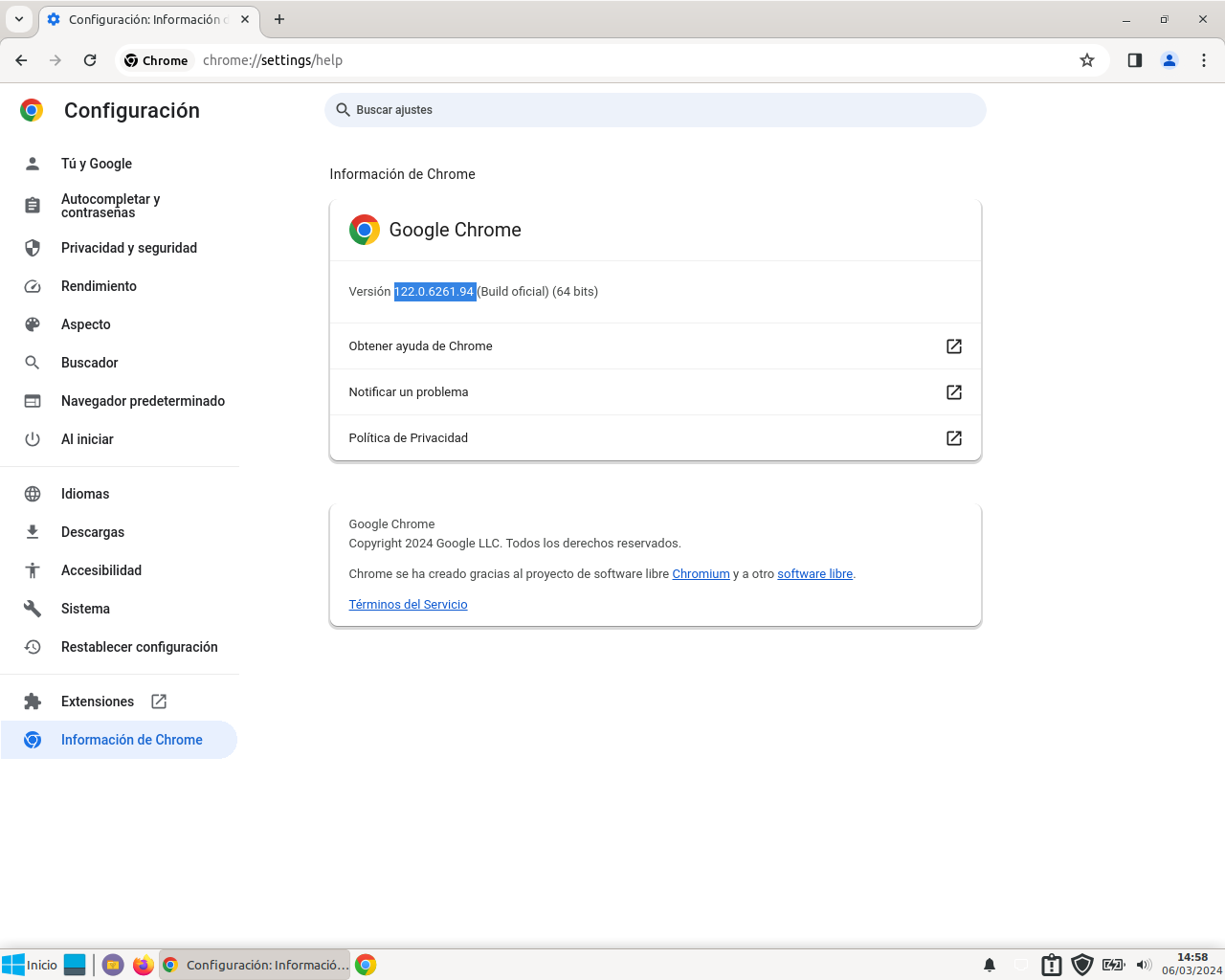Select the Configuración: Información tab
1225x980 pixels.
[x=149, y=19]
